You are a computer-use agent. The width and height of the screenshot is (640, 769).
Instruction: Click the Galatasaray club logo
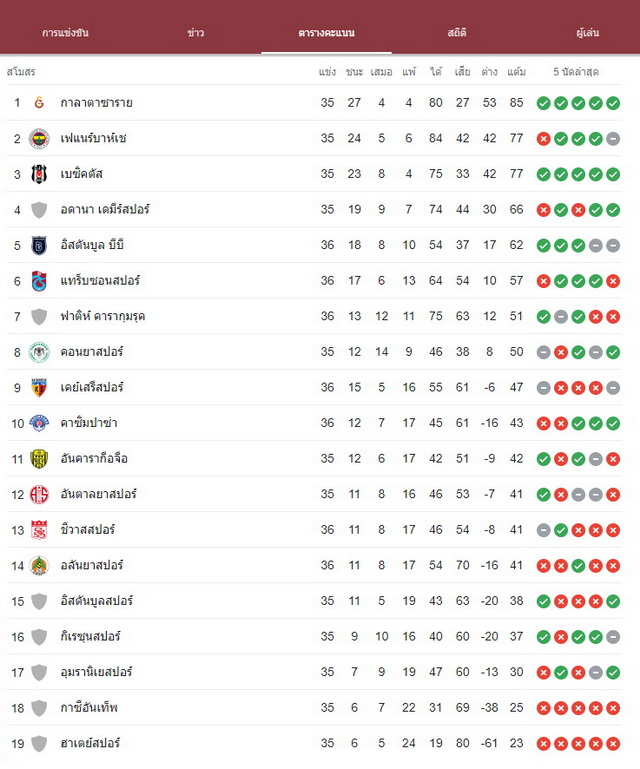(x=39, y=103)
